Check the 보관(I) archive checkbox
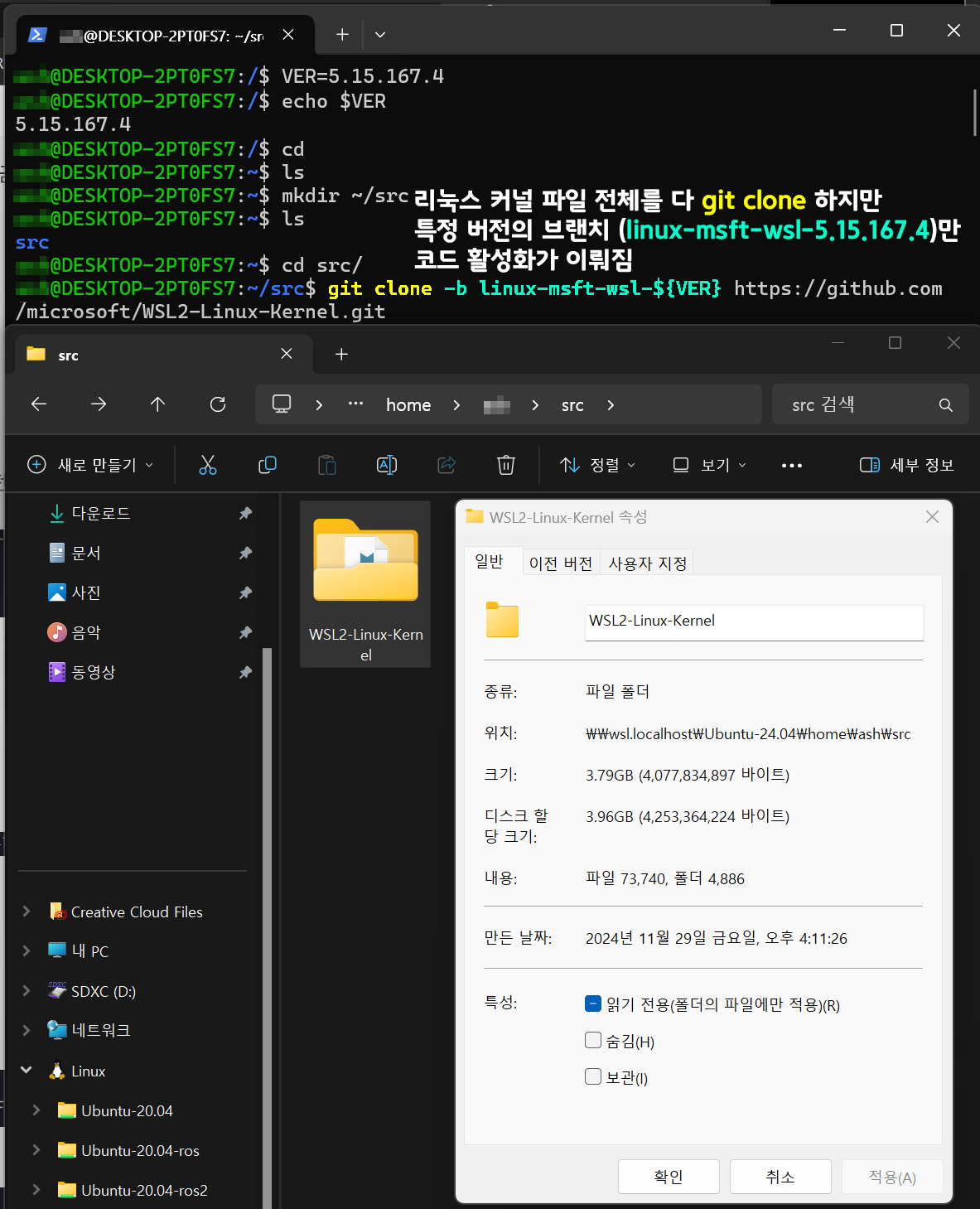980x1209 pixels. [x=593, y=1076]
